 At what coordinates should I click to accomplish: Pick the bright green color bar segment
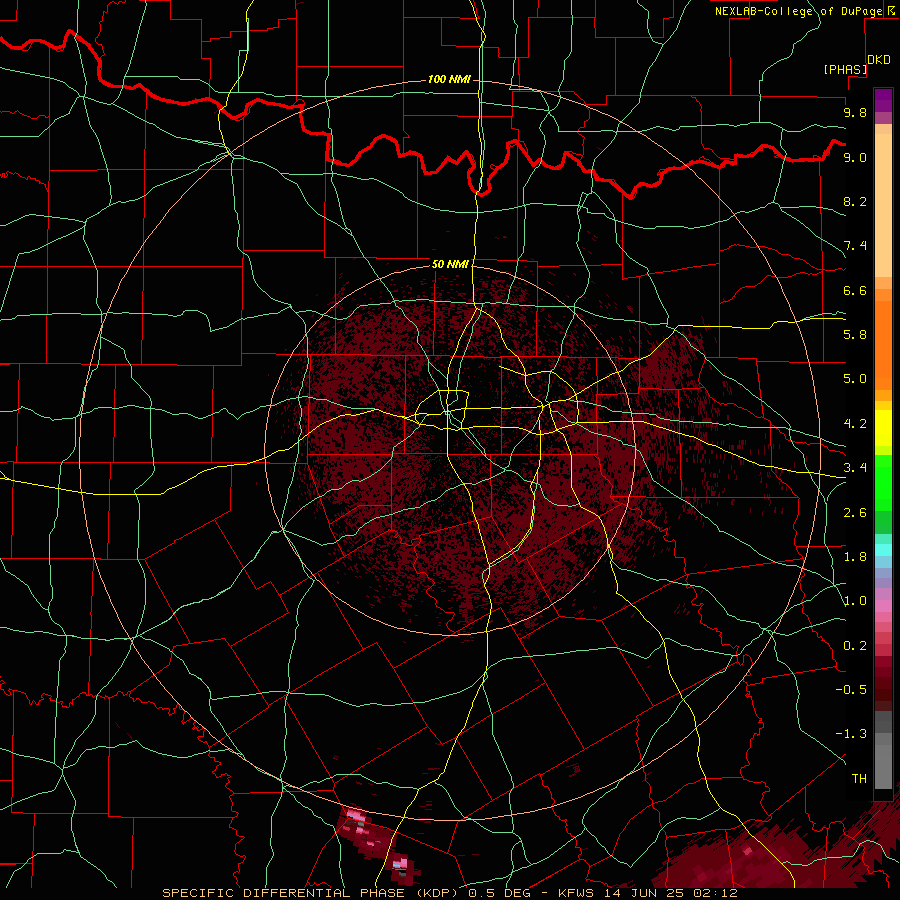(x=883, y=483)
